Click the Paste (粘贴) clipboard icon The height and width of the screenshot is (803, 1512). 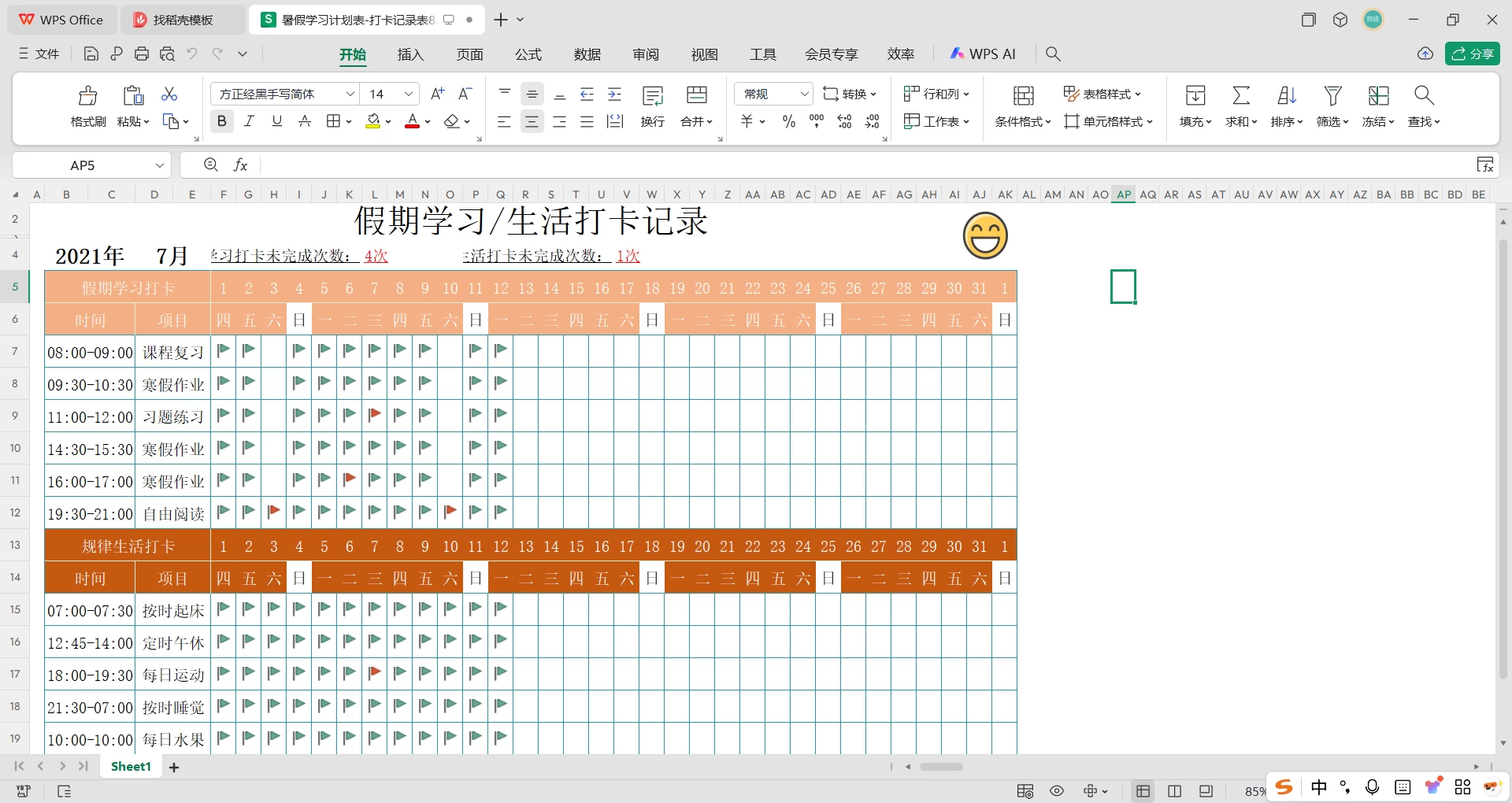pos(133,95)
